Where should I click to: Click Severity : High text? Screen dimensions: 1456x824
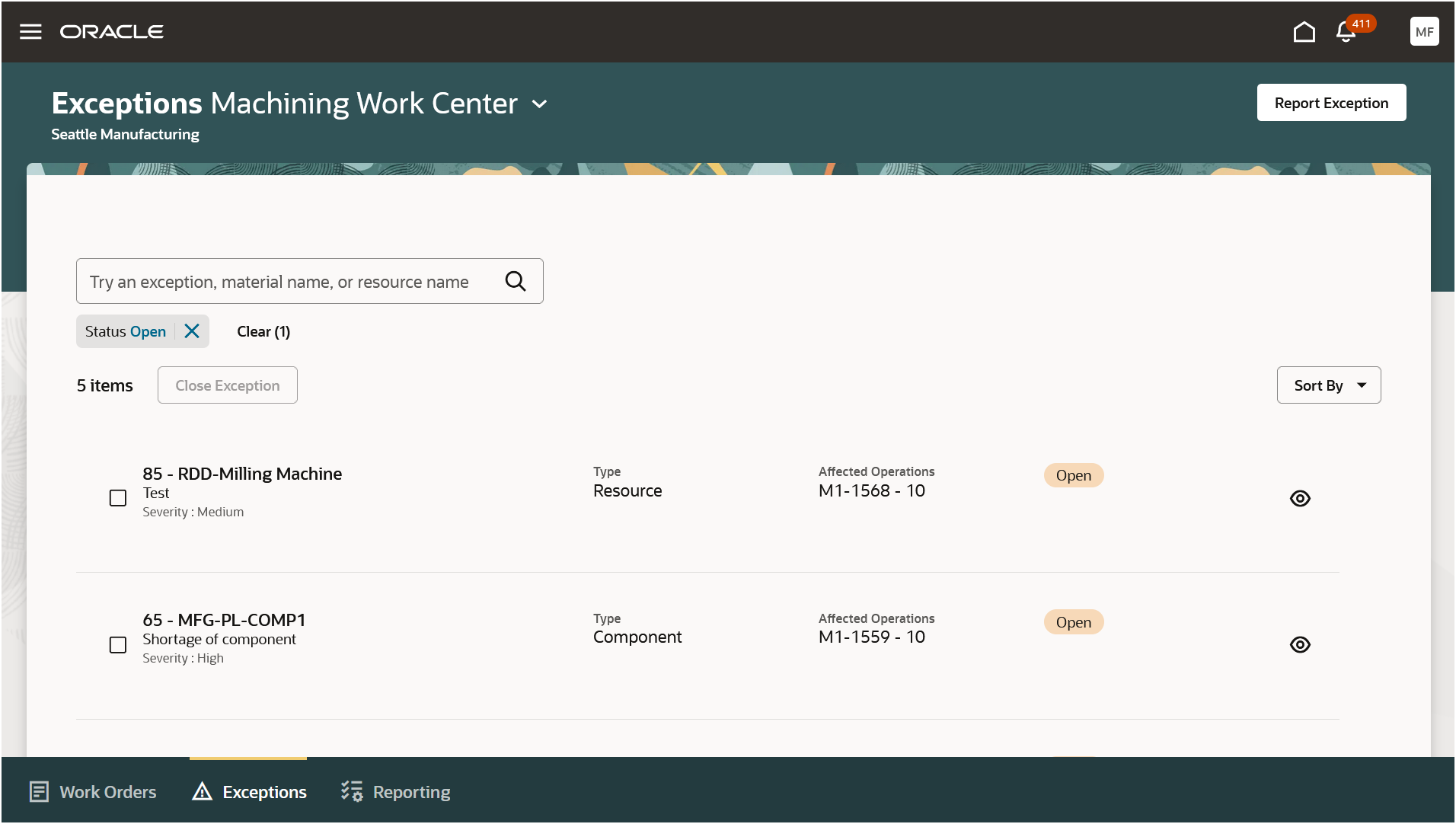point(184,659)
